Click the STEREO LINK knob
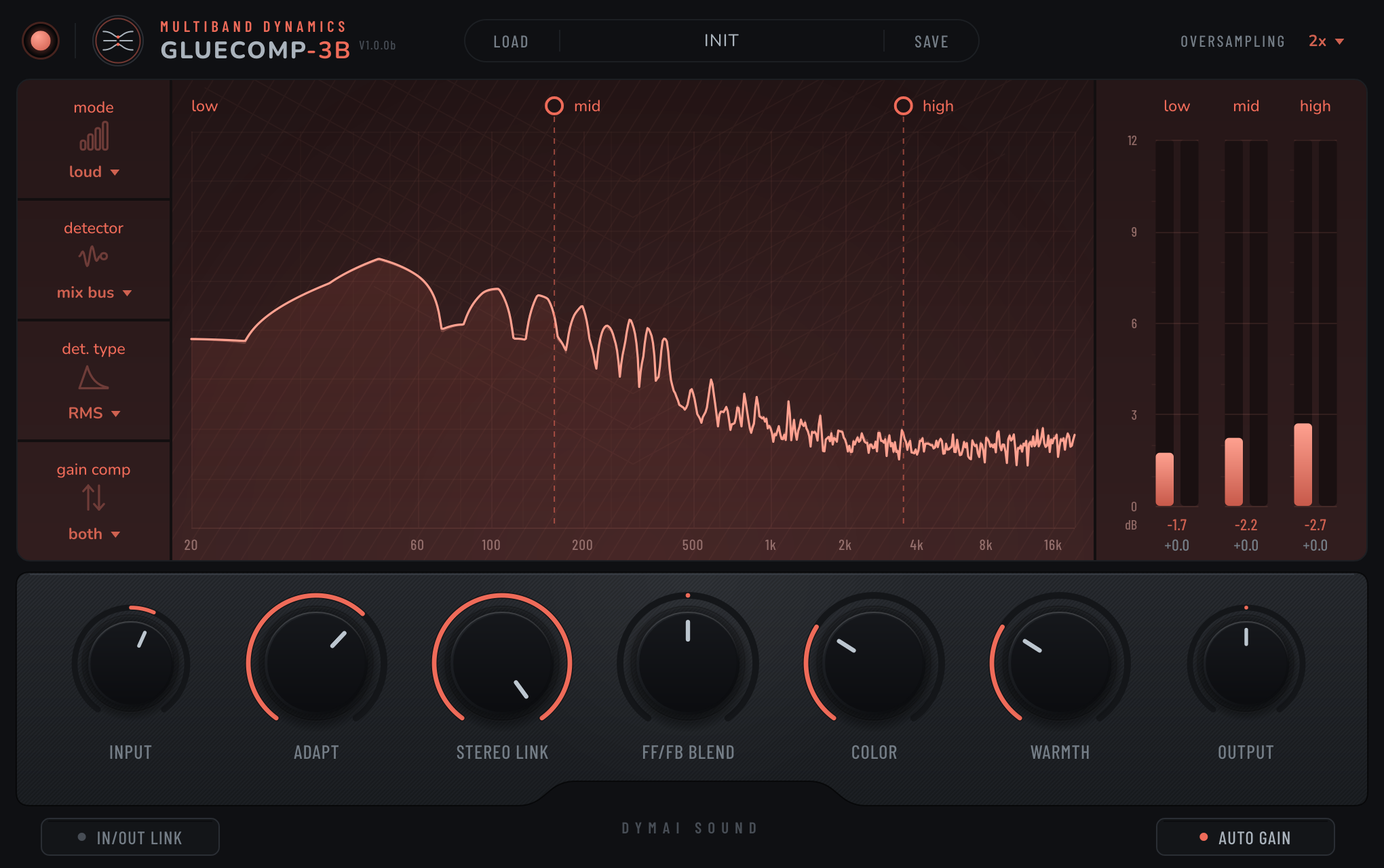The width and height of the screenshot is (1384, 868). (x=502, y=663)
